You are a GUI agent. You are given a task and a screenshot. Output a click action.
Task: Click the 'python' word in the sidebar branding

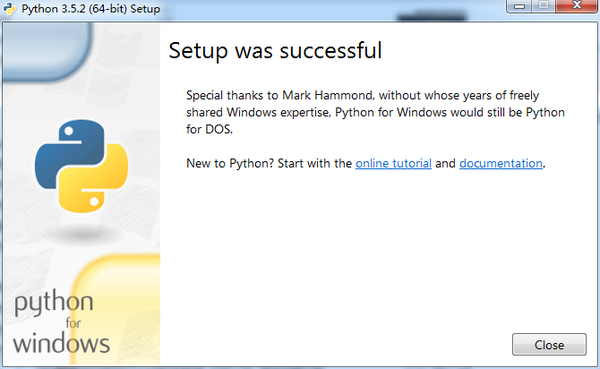coord(54,302)
